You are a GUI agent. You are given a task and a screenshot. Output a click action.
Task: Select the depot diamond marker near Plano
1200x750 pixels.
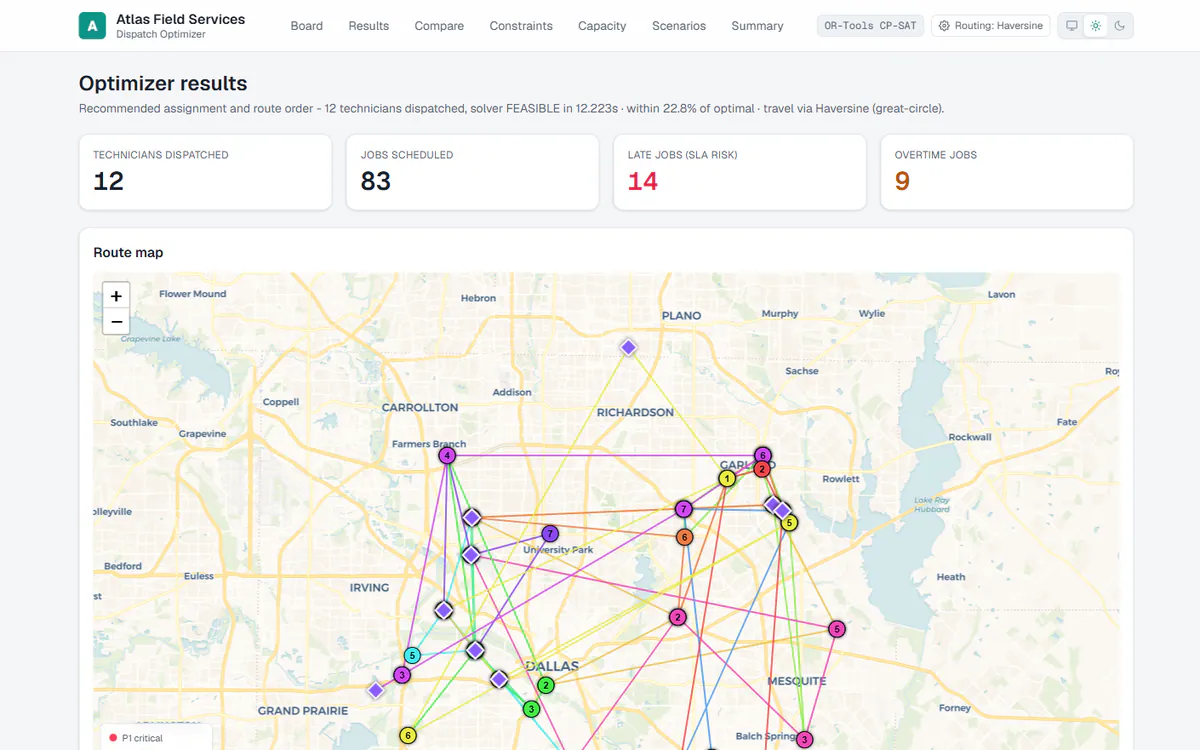pyautogui.click(x=628, y=347)
